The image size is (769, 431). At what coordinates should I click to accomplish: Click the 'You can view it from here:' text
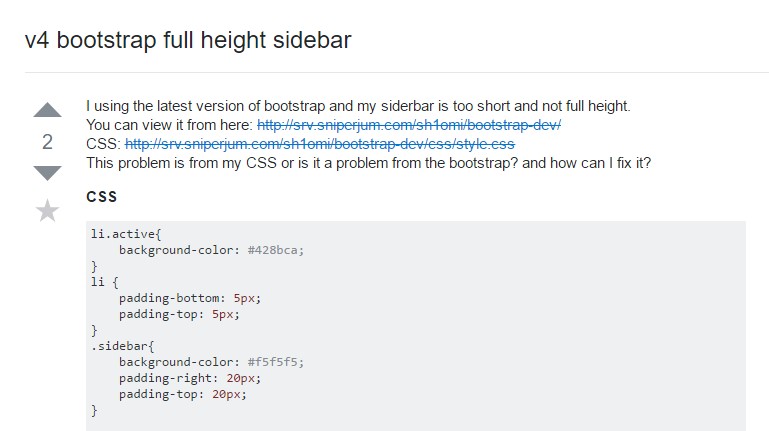click(x=170, y=125)
